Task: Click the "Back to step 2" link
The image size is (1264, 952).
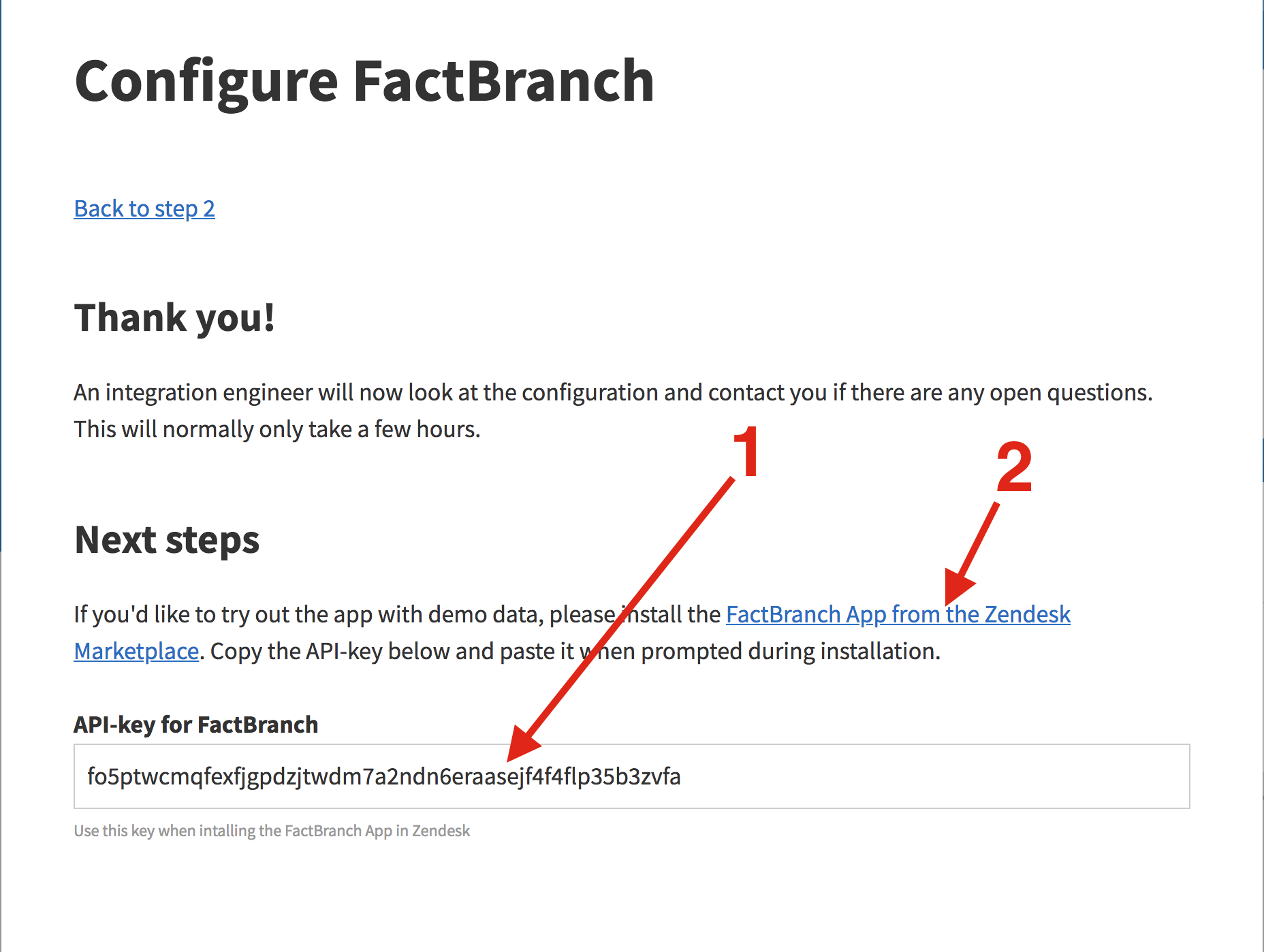Action: (x=144, y=208)
